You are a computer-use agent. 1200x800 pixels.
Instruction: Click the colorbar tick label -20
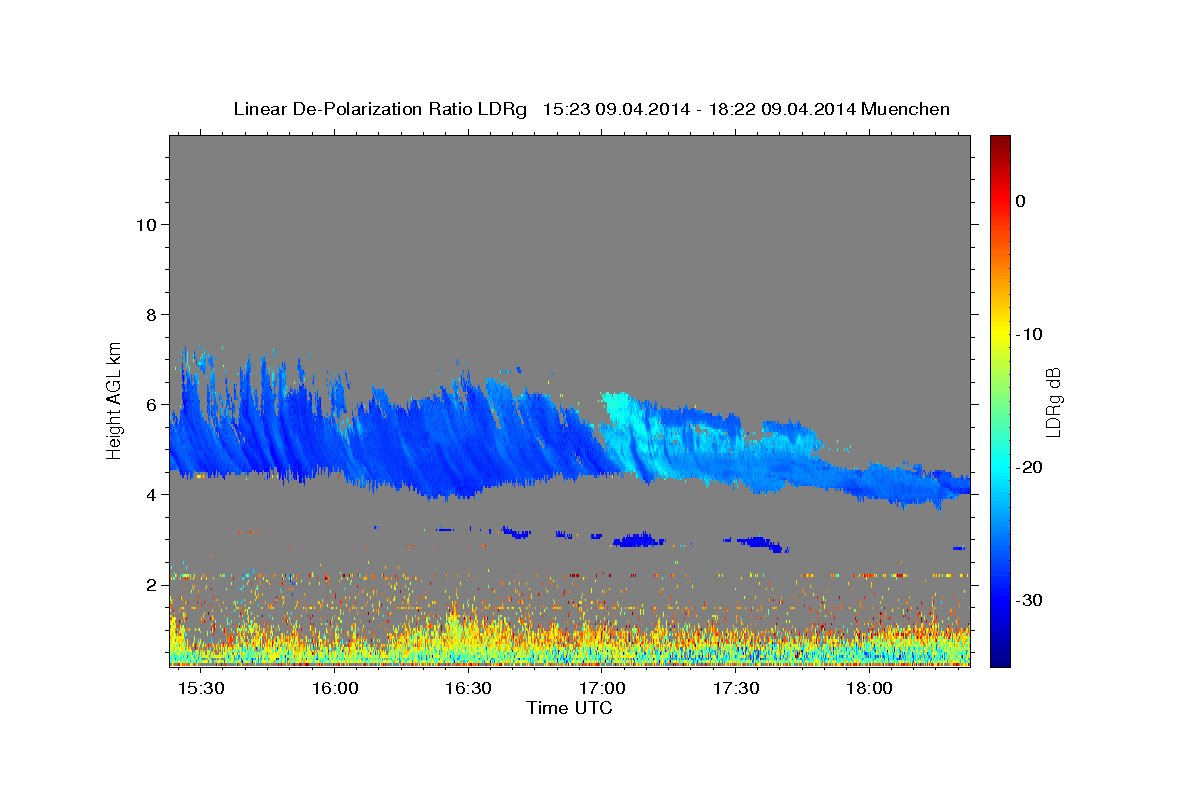click(1030, 467)
